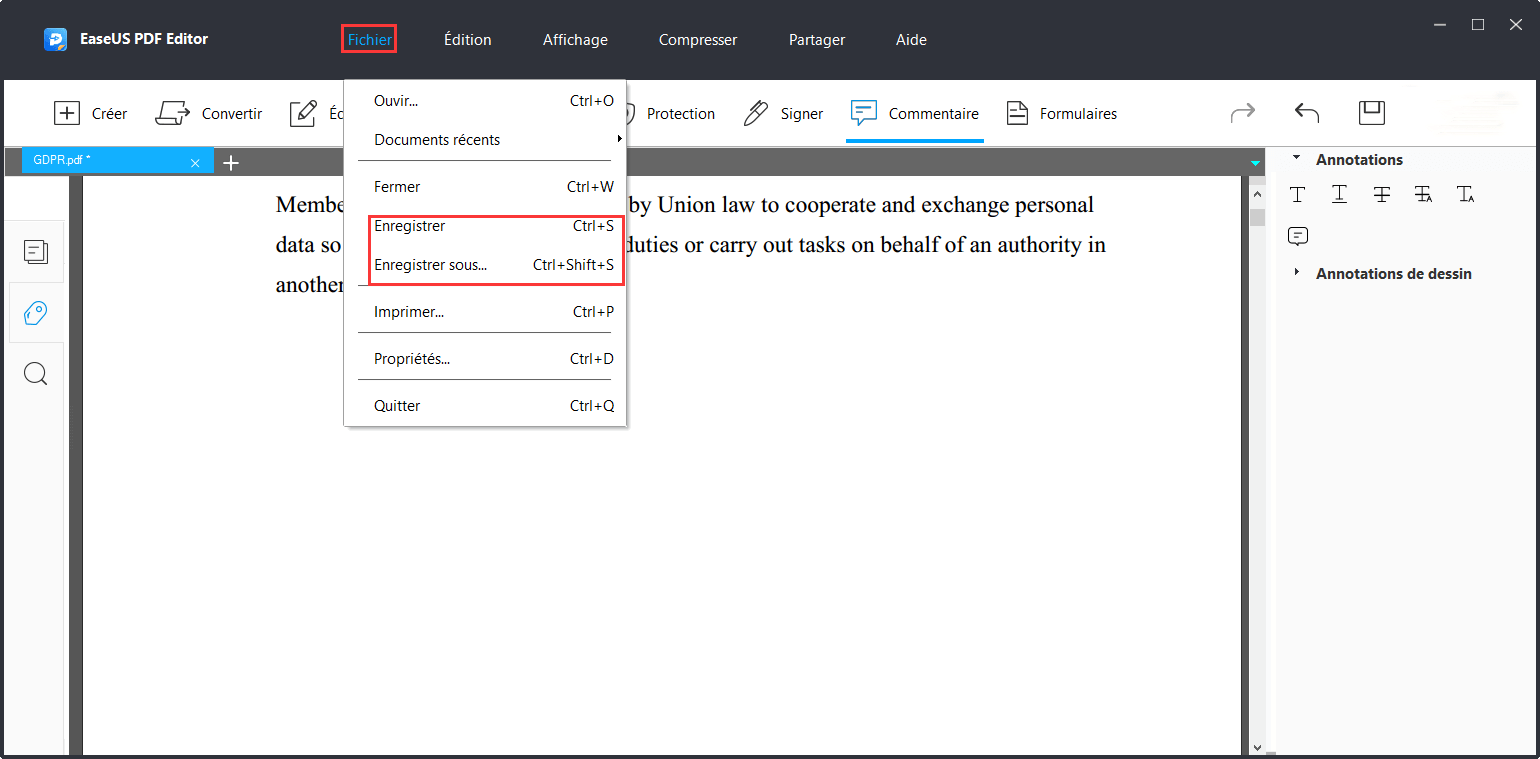Open the tab list dropdown arrow

point(1255,162)
